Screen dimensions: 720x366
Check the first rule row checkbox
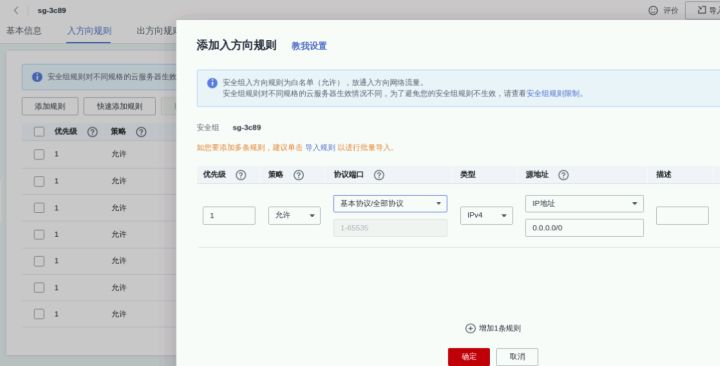pyautogui.click(x=39, y=154)
